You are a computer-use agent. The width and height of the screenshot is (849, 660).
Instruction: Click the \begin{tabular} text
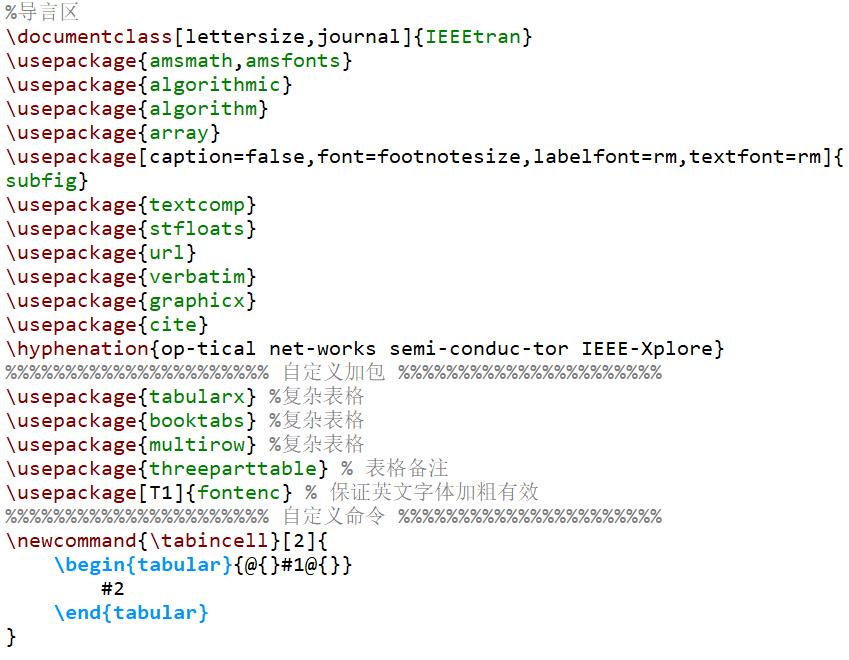143,565
